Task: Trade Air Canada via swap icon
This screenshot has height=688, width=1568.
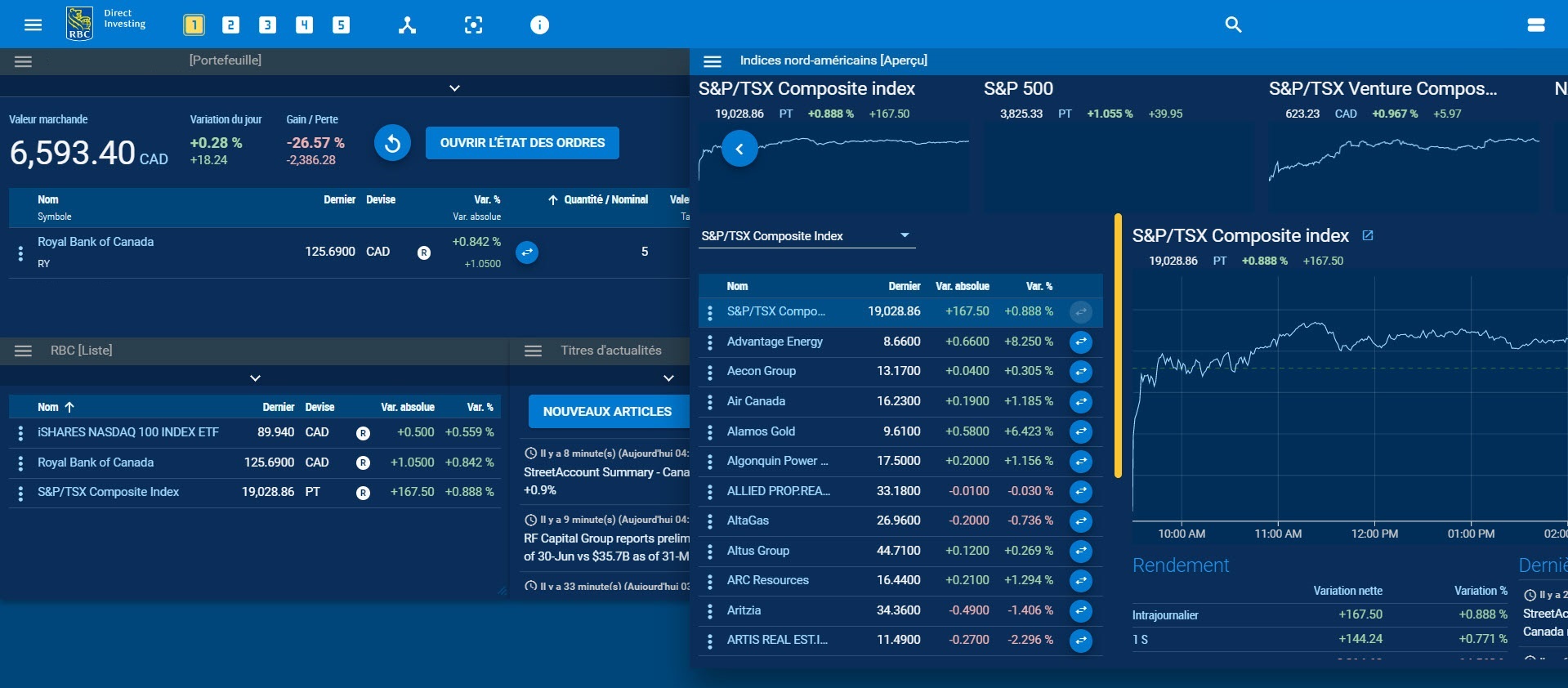Action: pyautogui.click(x=1081, y=401)
